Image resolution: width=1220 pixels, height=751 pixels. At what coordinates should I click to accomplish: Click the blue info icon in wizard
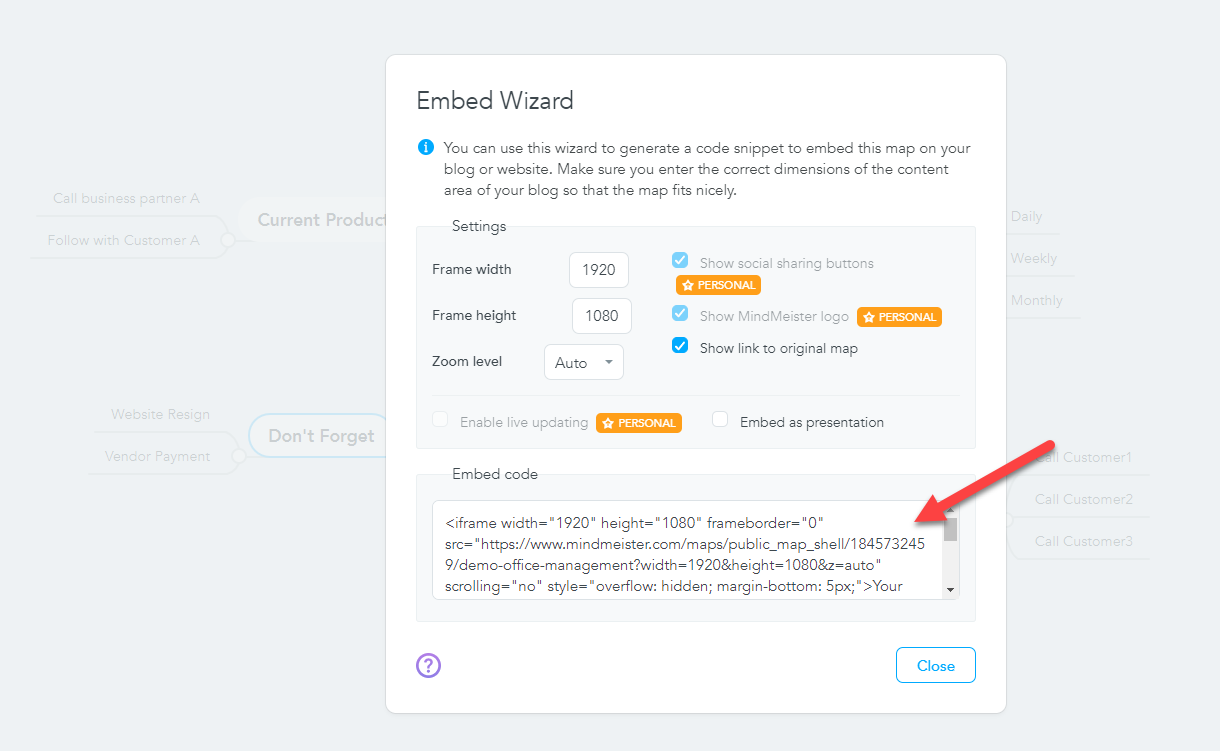pyautogui.click(x=426, y=148)
